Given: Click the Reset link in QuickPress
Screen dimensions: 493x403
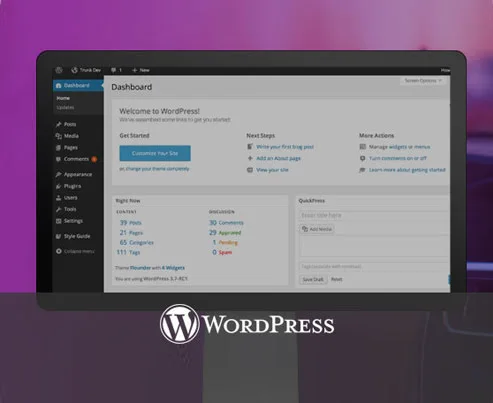Looking at the screenshot, I should 337,279.
